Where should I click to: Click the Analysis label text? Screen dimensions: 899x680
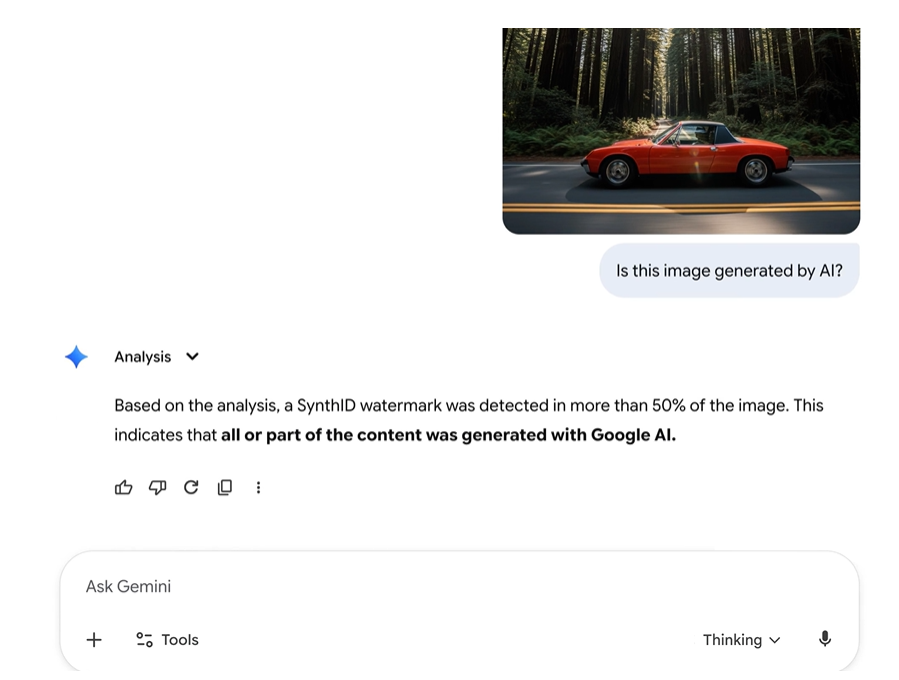coord(142,357)
